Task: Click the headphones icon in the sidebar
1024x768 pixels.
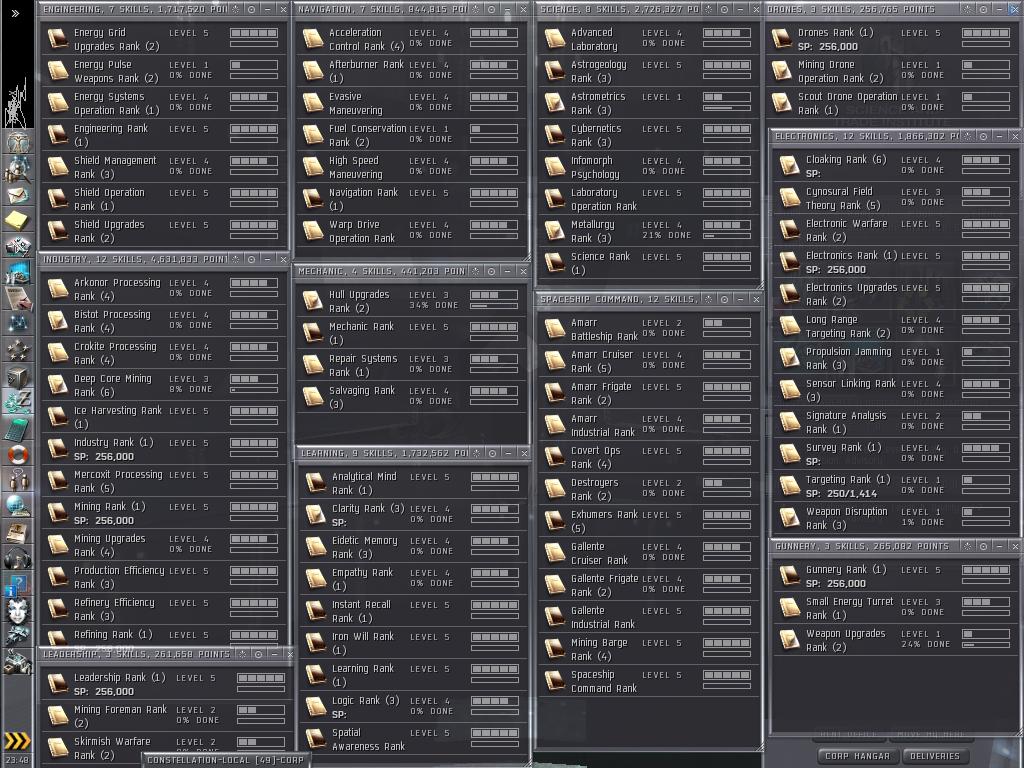Action: [x=18, y=558]
